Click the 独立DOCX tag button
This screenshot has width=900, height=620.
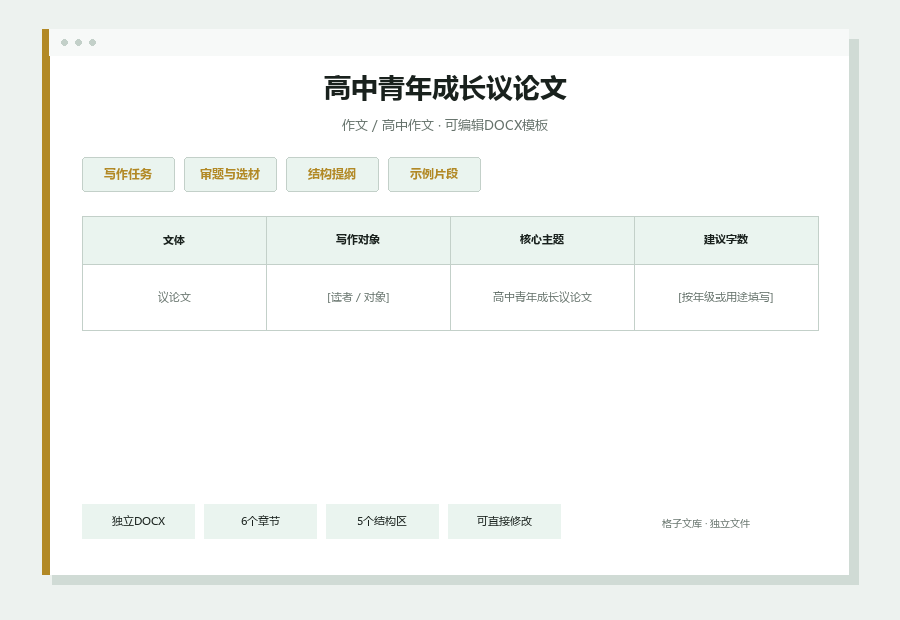(x=138, y=521)
